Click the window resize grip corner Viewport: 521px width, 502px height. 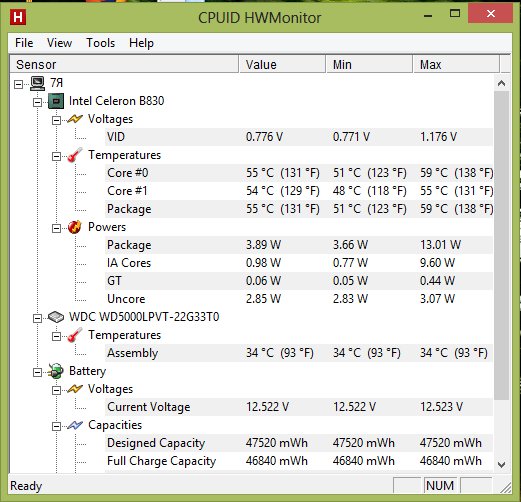506,487
